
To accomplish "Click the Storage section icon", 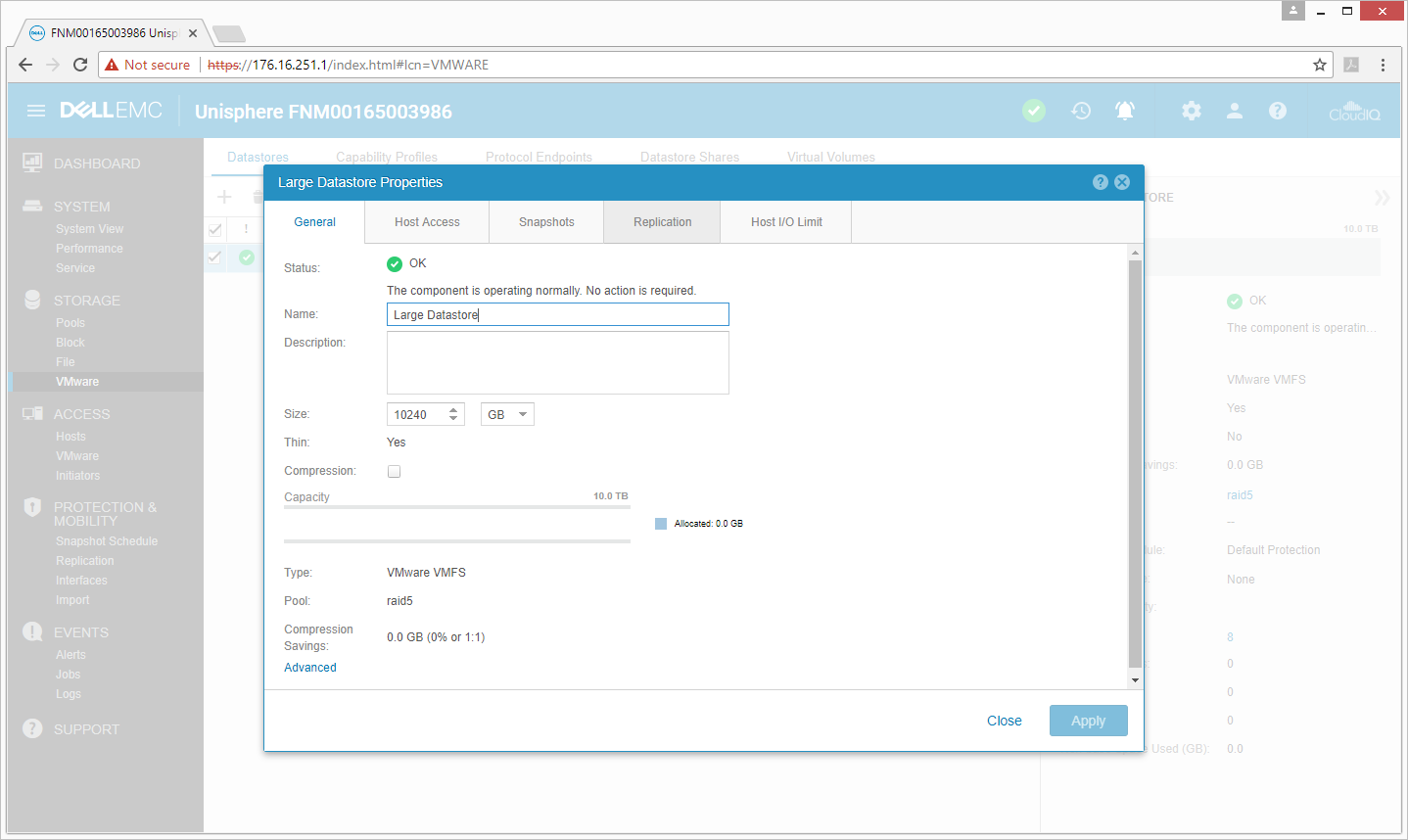I will (x=32, y=300).
